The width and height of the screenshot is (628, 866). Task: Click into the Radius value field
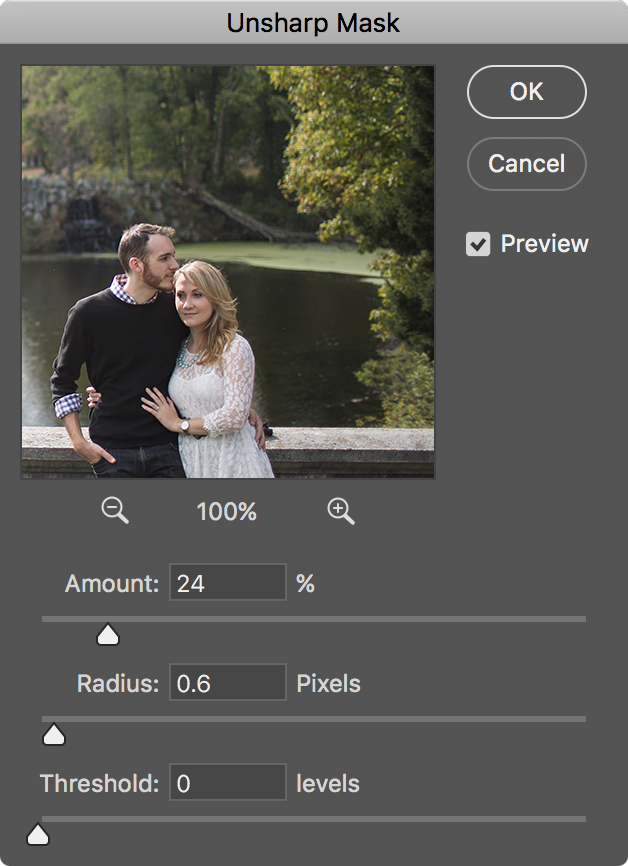[228, 682]
